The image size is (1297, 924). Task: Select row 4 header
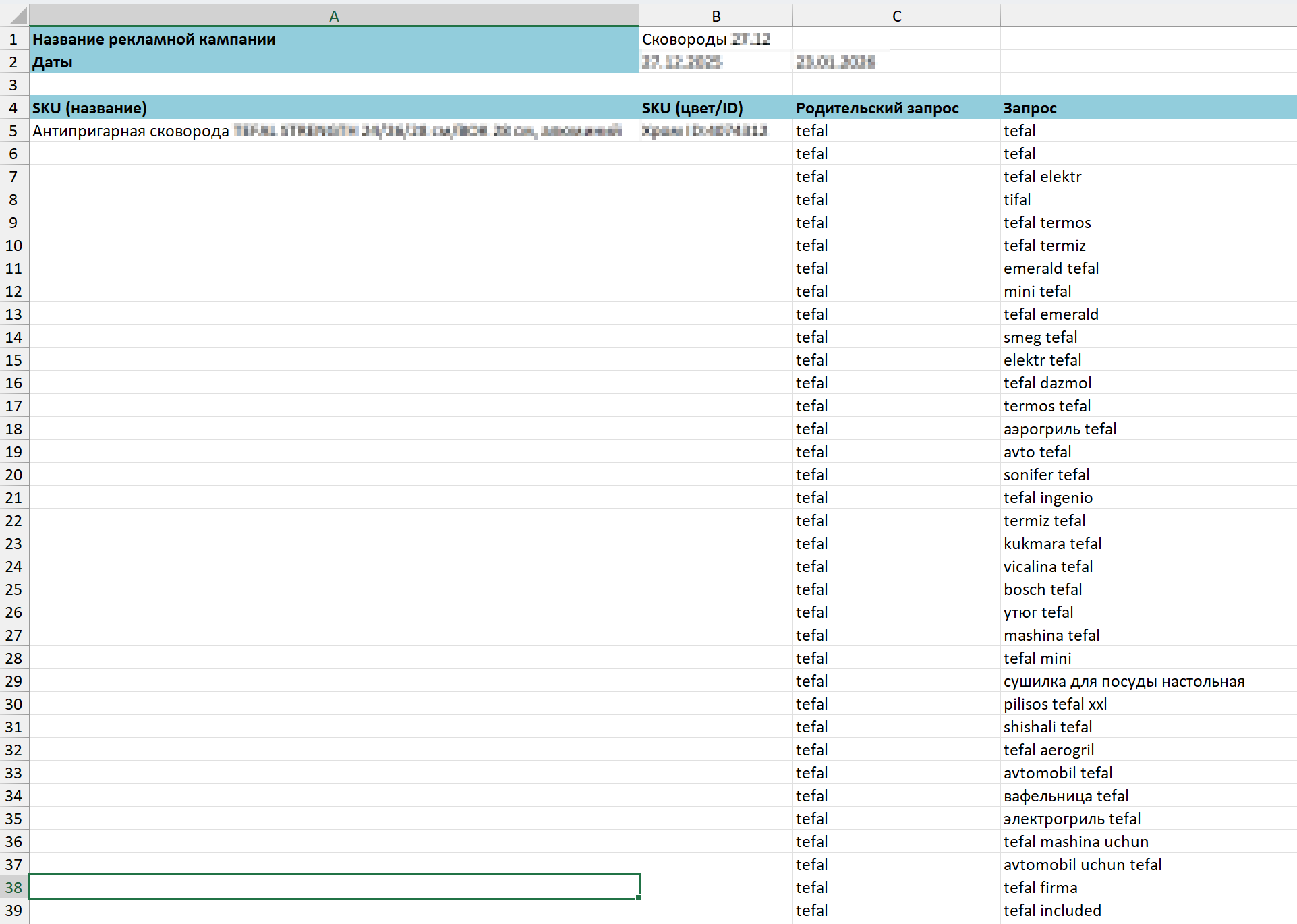tap(13, 108)
